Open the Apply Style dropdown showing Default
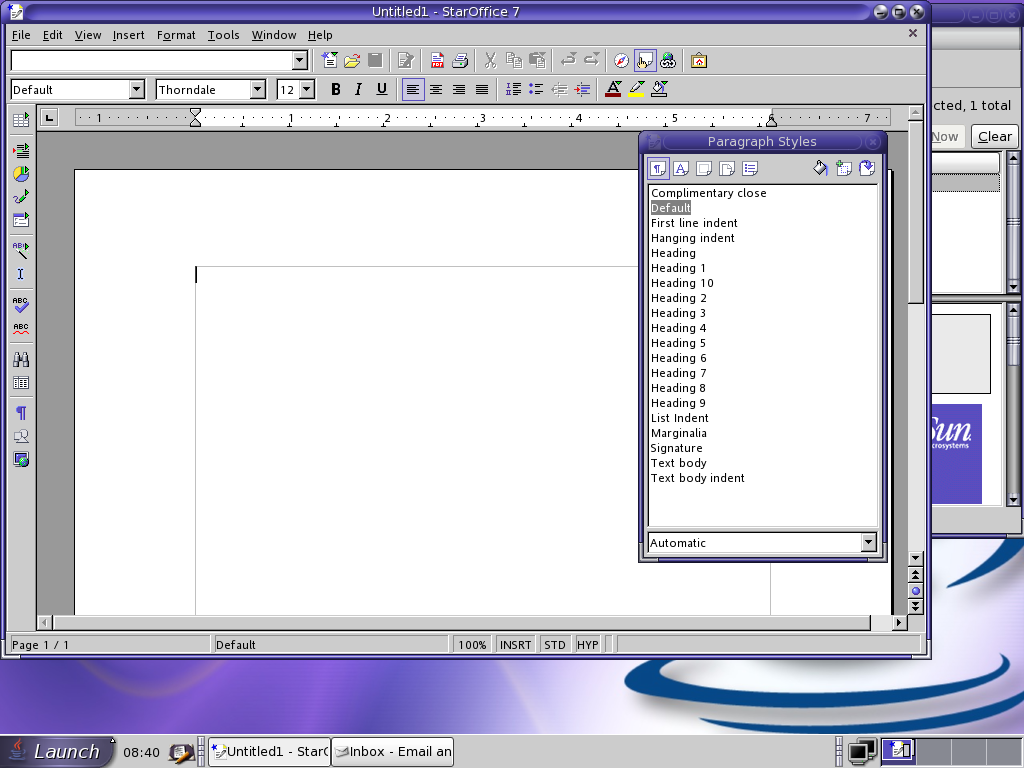This screenshot has height=768, width=1024. pyautogui.click(x=136, y=89)
